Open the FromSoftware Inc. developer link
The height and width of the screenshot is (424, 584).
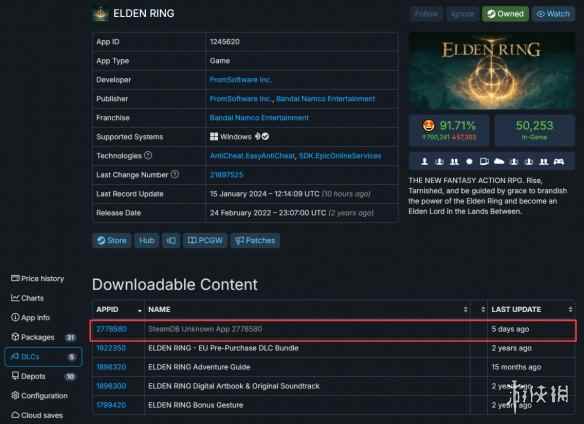[x=241, y=80]
